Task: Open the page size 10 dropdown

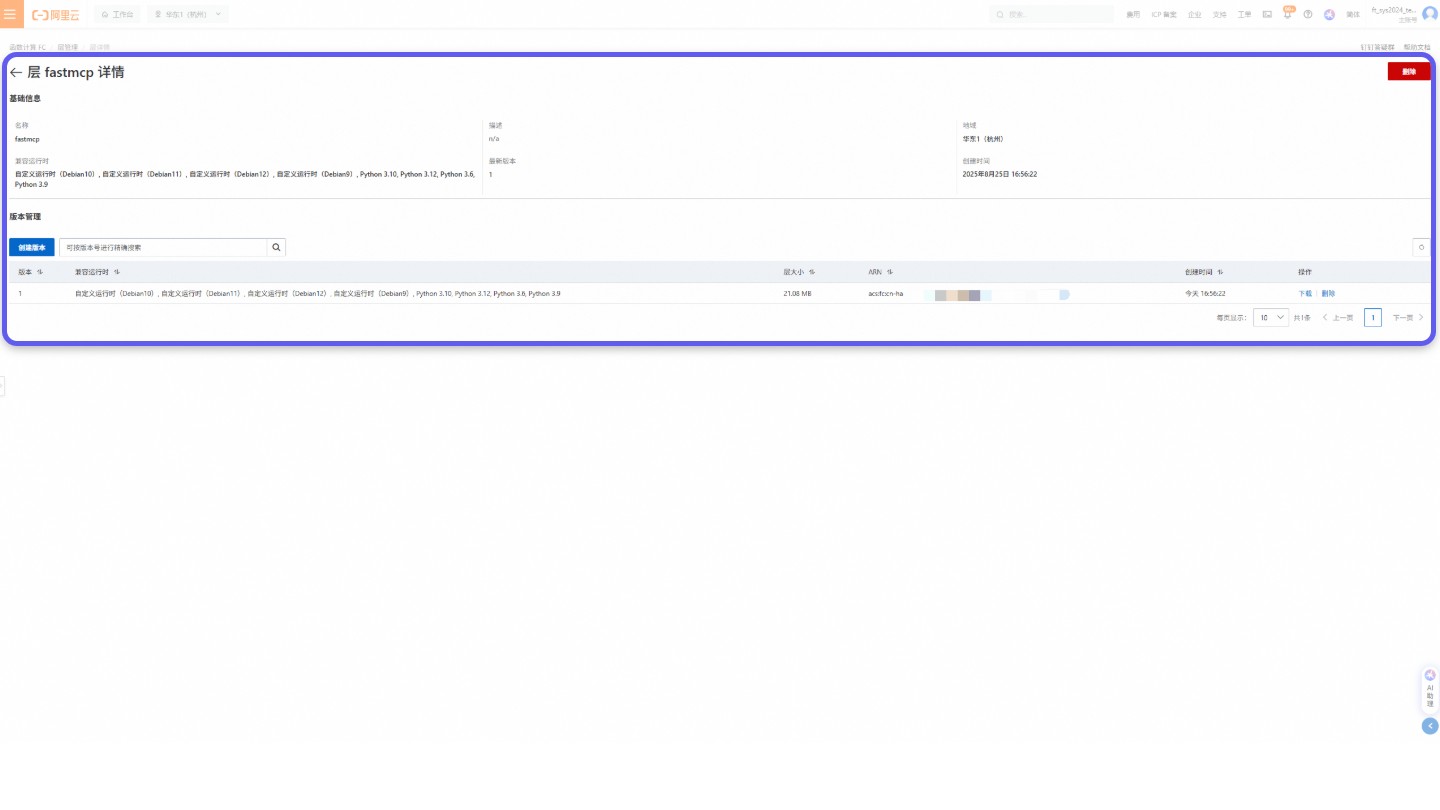Action: coord(1270,317)
